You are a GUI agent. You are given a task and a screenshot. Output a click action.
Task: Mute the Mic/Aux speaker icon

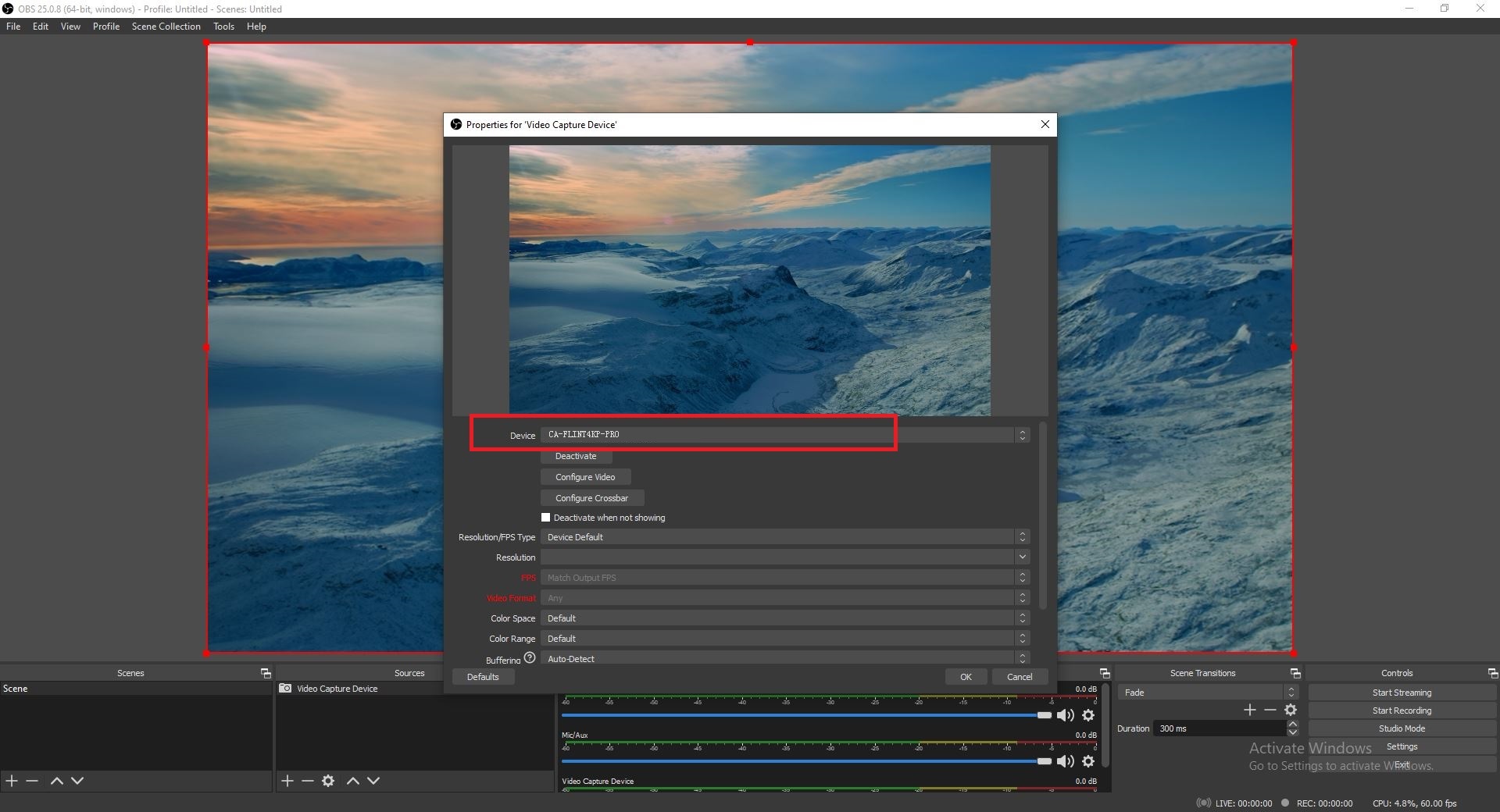point(1066,761)
